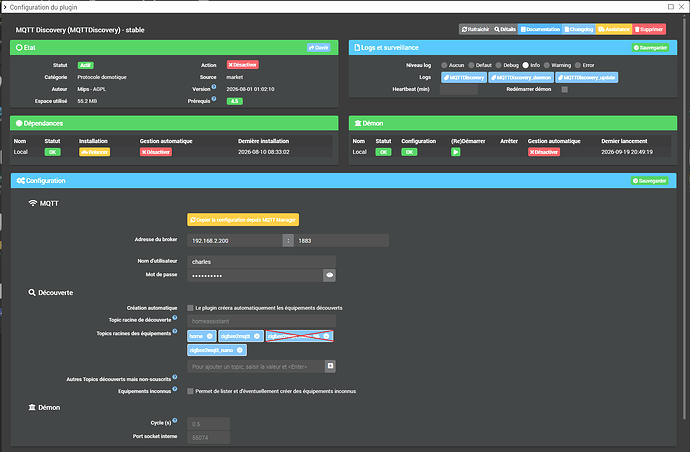The image size is (690, 452).
Task: Click the prerequisite 4.5 badge
Action: [235, 101]
